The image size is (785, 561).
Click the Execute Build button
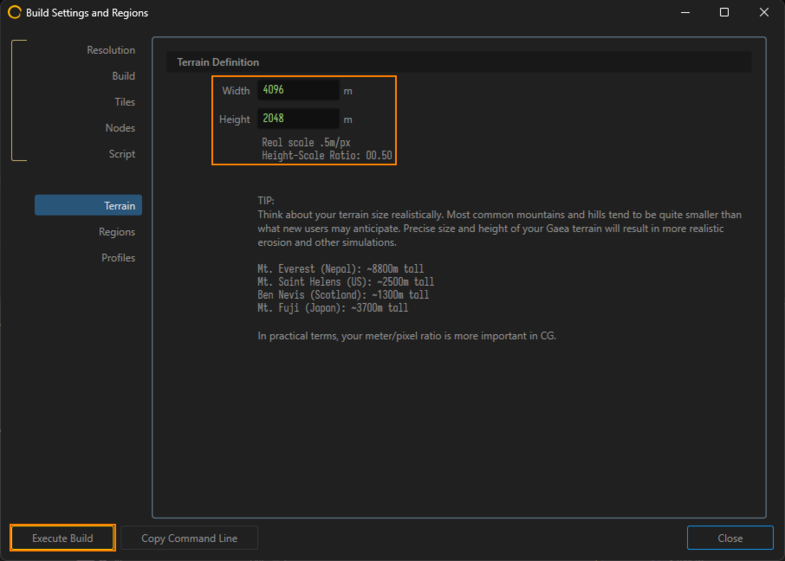point(63,538)
